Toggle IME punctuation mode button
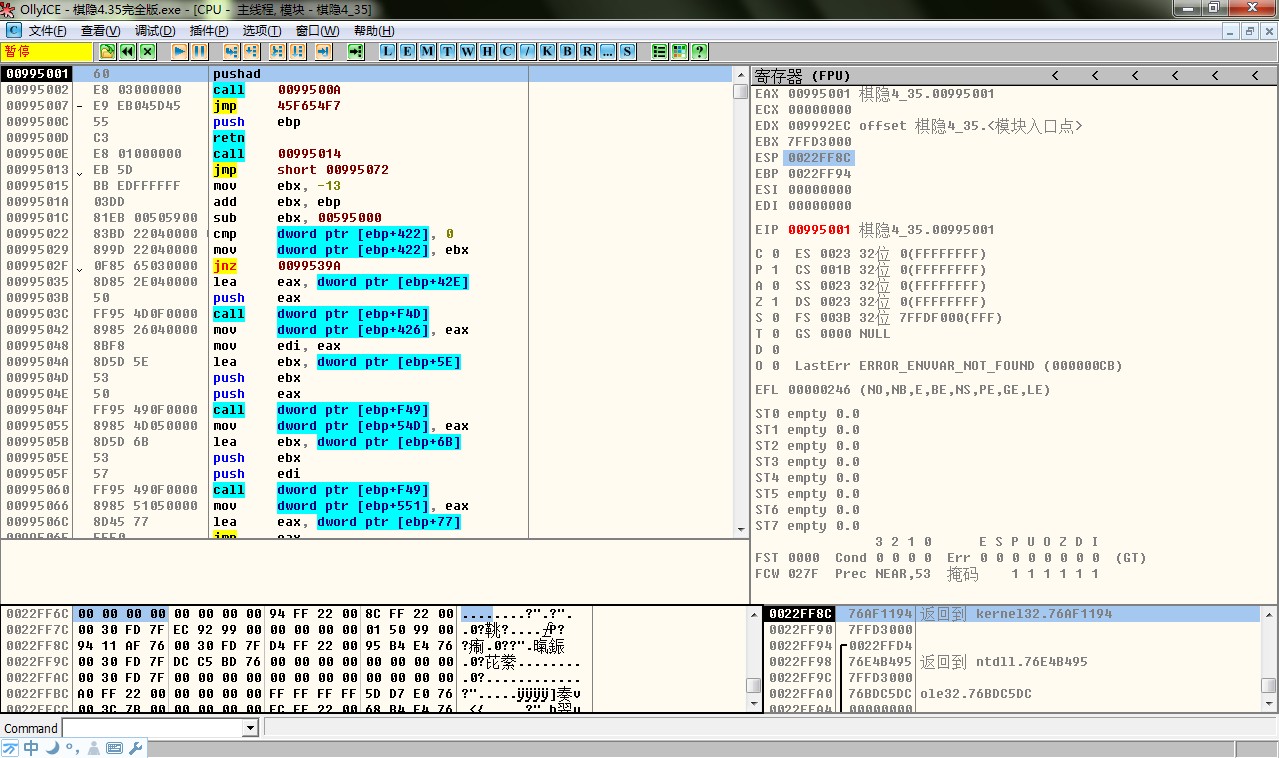The width and height of the screenshot is (1279, 758). [x=72, y=748]
